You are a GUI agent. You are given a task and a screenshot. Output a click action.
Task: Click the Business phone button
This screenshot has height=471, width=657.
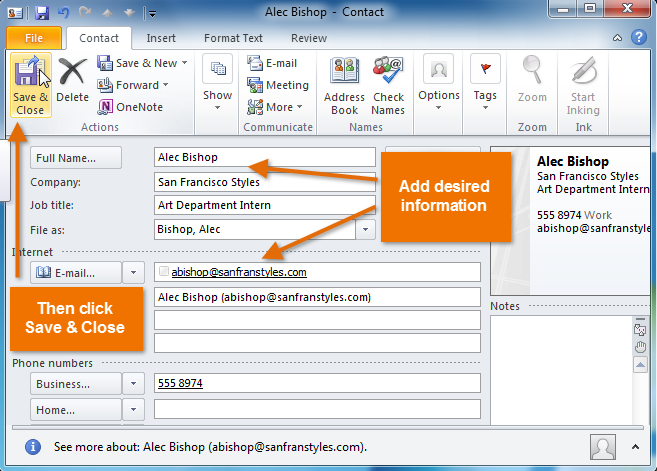(76, 383)
